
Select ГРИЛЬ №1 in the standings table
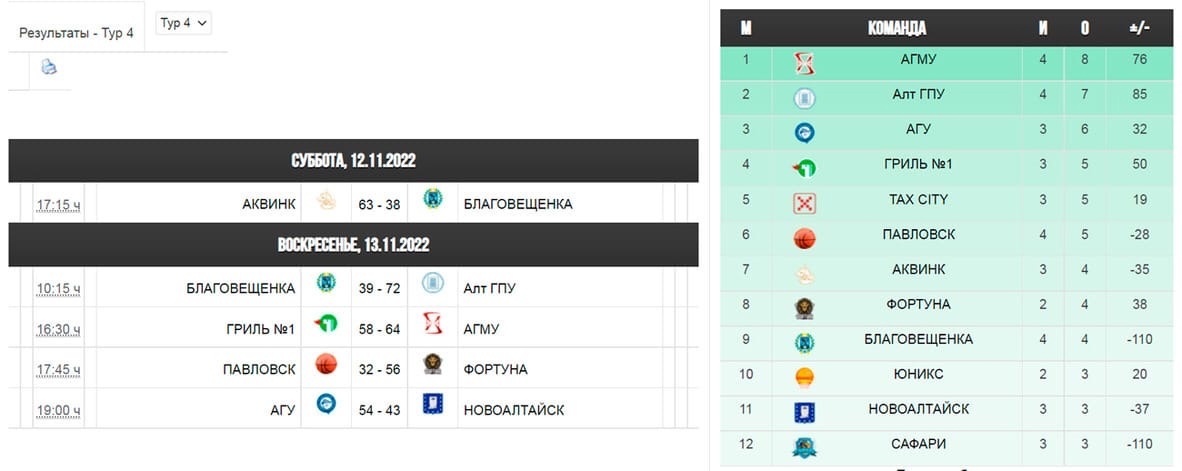pos(918,164)
